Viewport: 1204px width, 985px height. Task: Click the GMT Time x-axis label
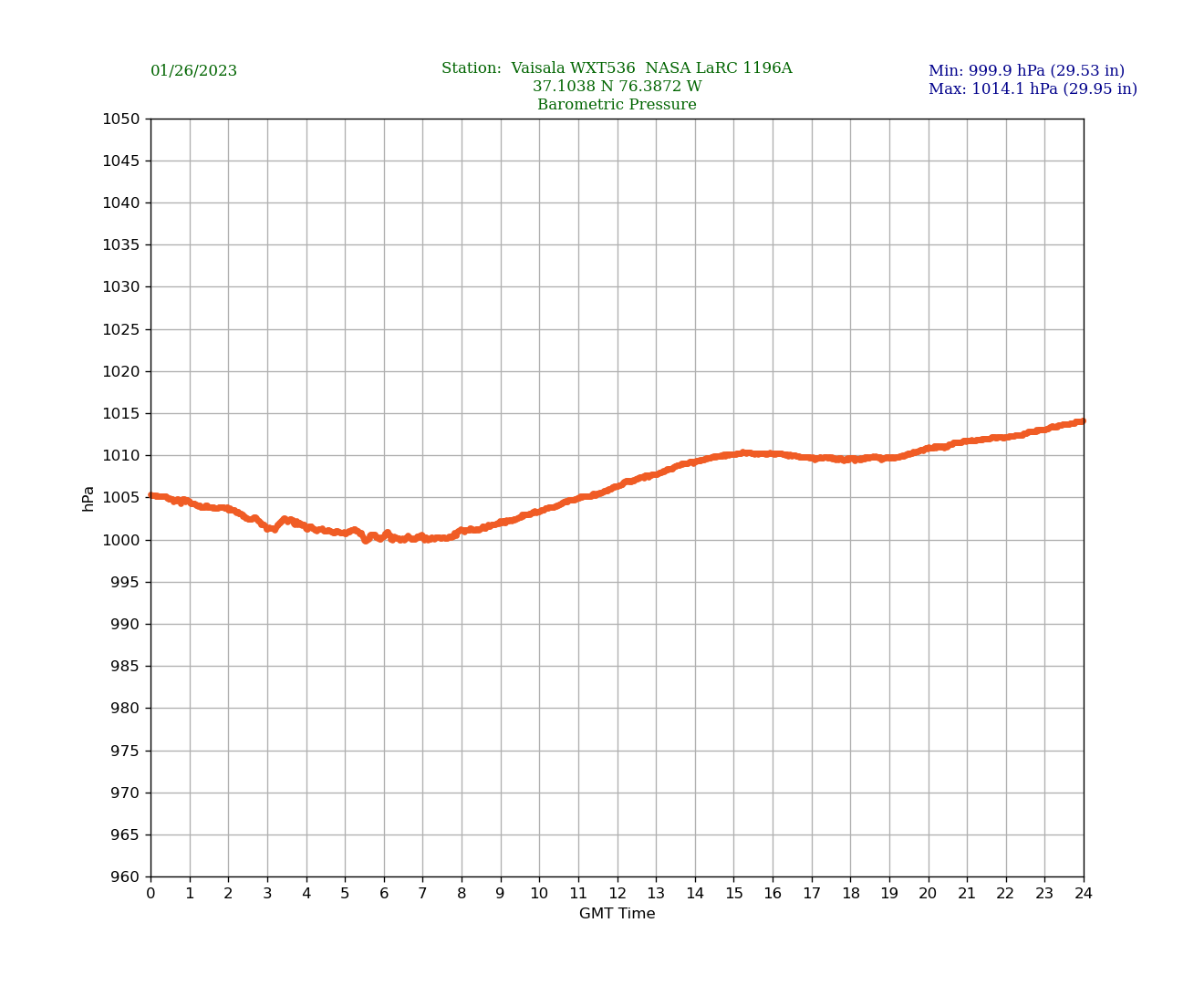(x=617, y=914)
